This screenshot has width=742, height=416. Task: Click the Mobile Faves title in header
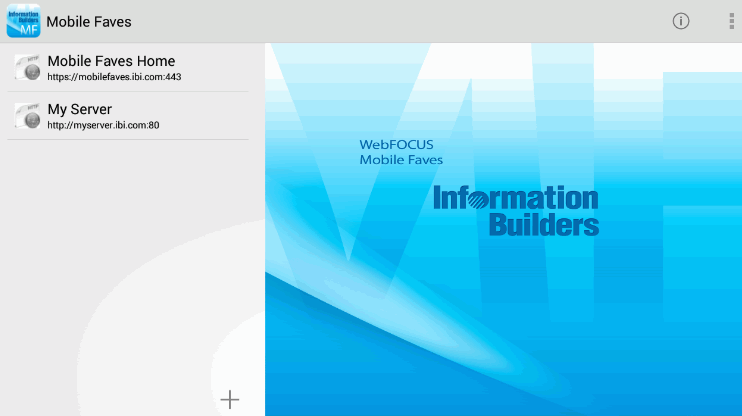pos(89,22)
